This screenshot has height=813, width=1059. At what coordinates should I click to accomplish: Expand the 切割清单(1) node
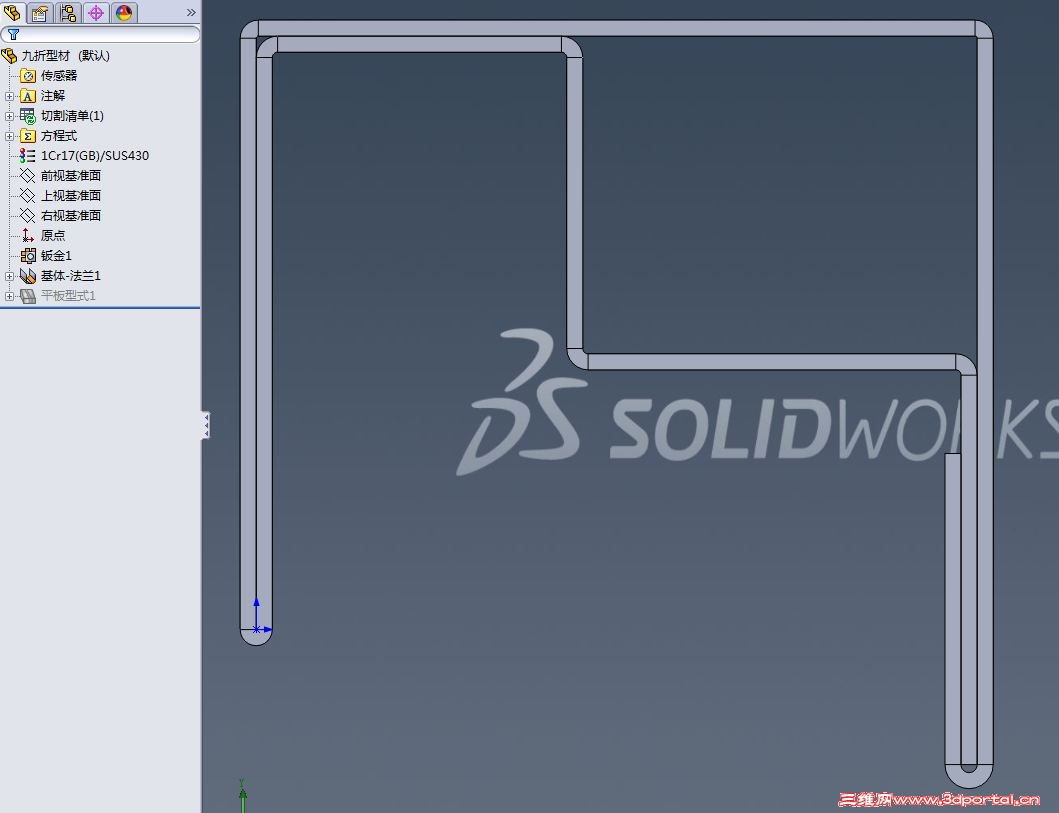[x=9, y=116]
